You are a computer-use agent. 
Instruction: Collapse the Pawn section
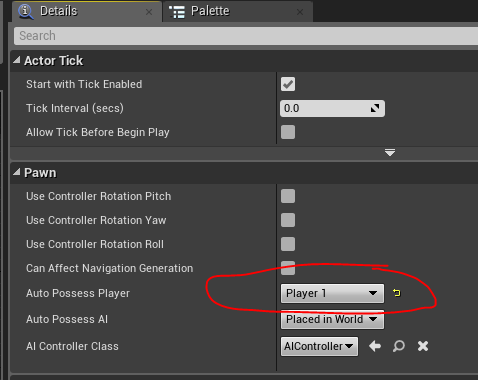tap(17, 172)
